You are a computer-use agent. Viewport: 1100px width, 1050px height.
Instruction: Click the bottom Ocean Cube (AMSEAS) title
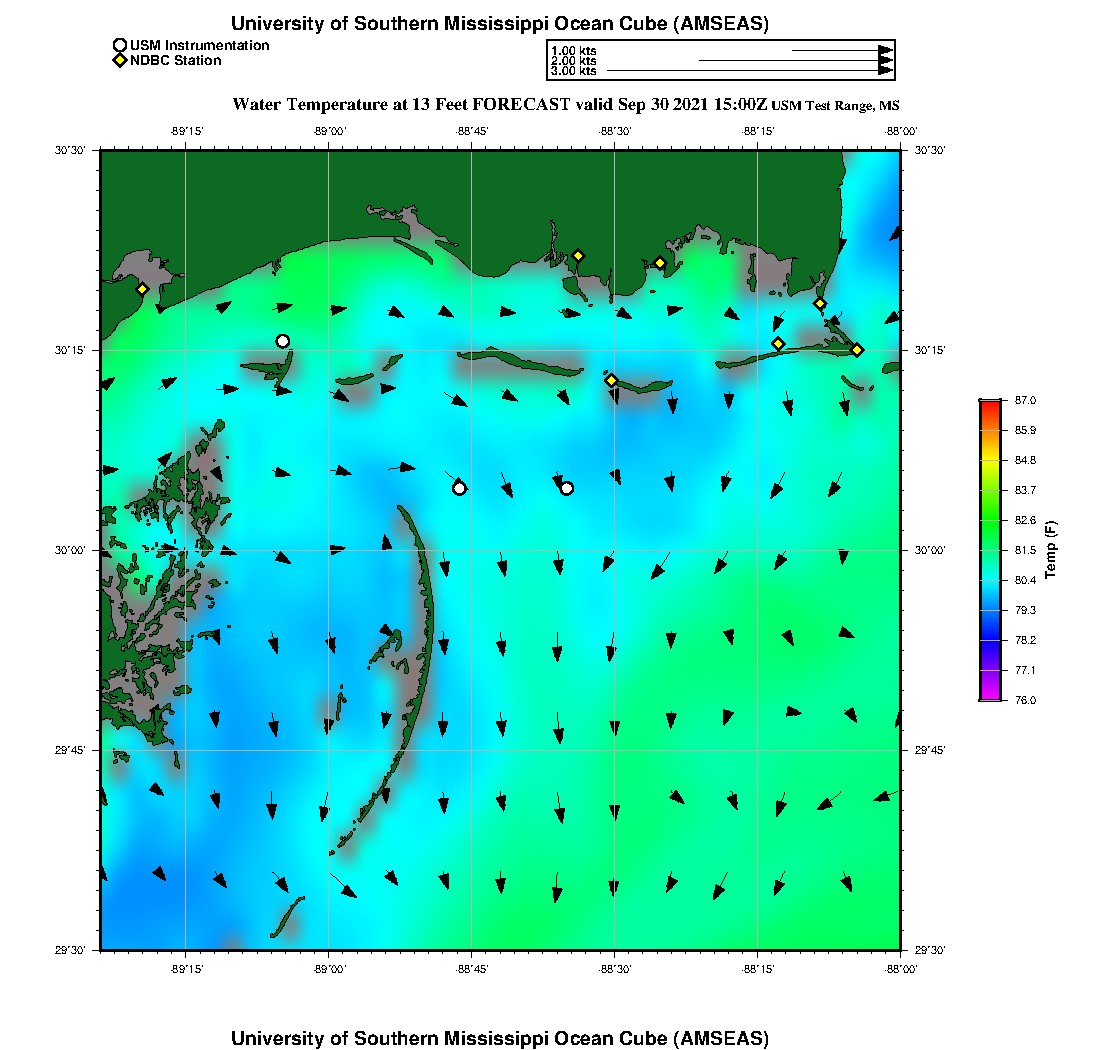pyautogui.click(x=500, y=1038)
